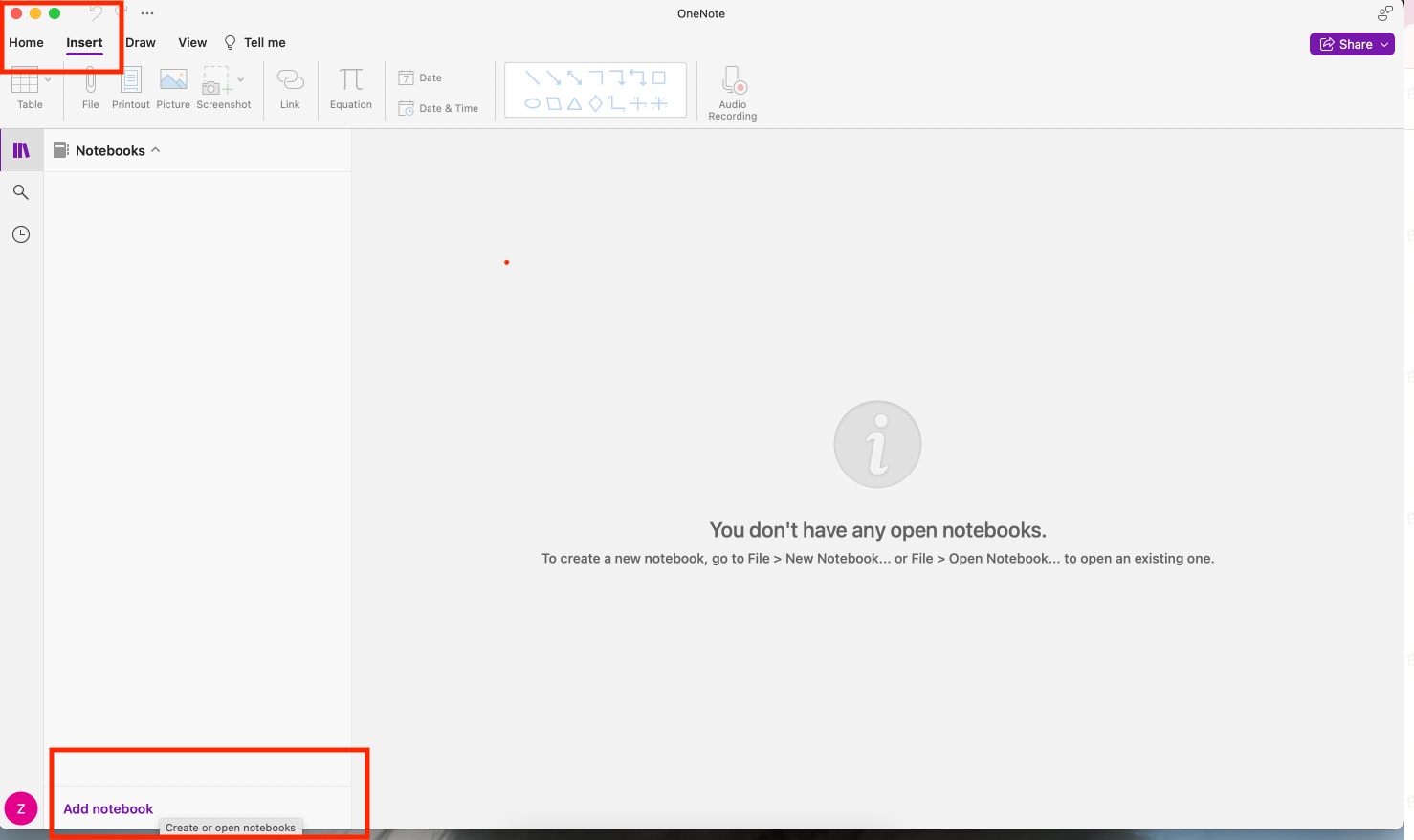Expand the Screenshot dropdown arrow
The width and height of the screenshot is (1414, 840).
(240, 79)
